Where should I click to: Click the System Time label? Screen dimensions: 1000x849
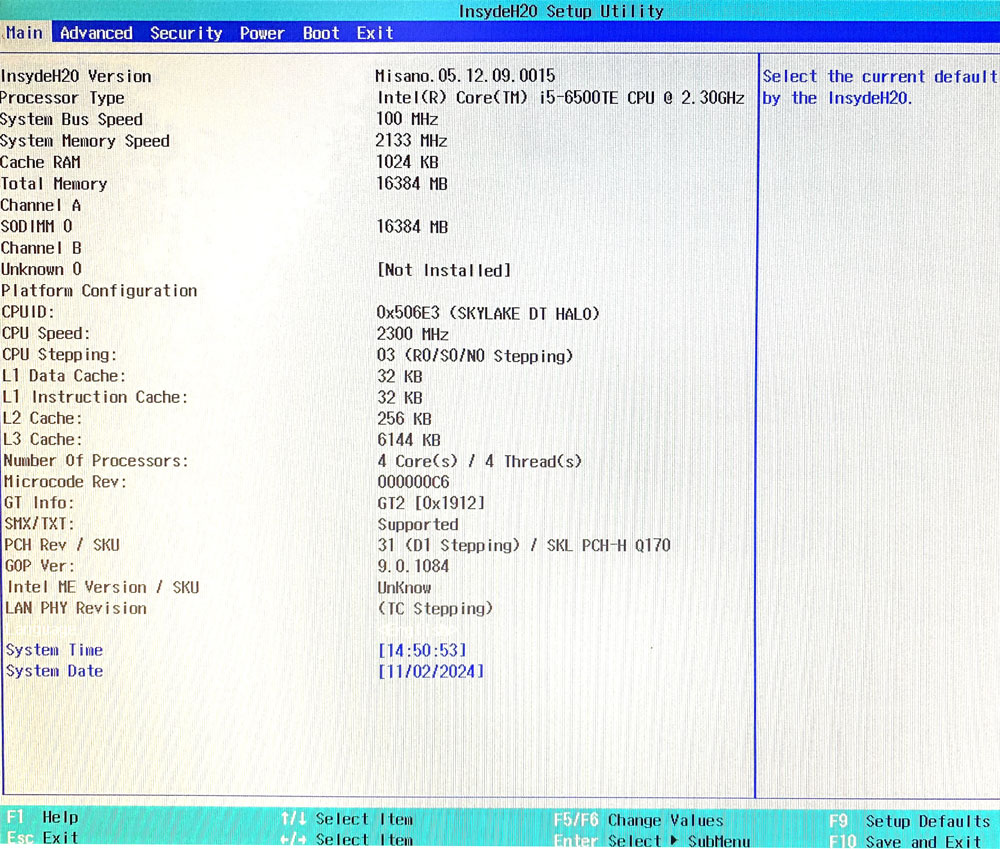tap(54, 650)
